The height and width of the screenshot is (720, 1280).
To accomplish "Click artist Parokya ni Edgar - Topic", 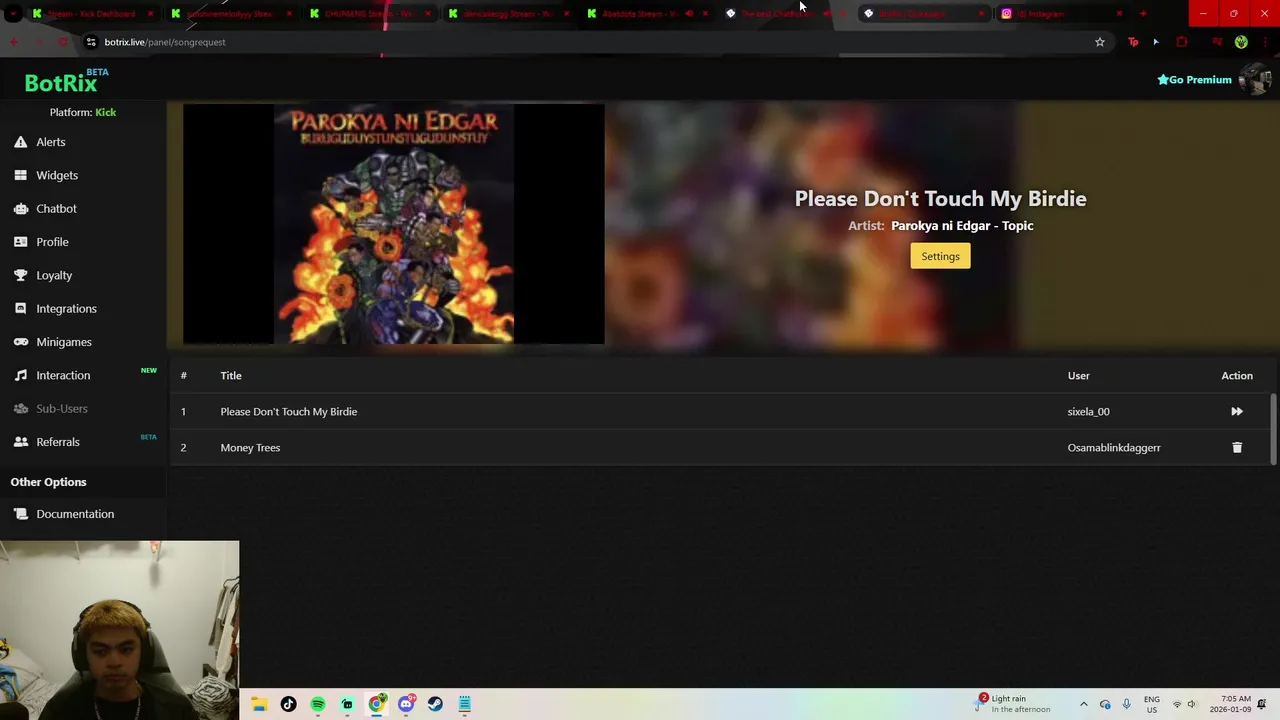I will [962, 226].
